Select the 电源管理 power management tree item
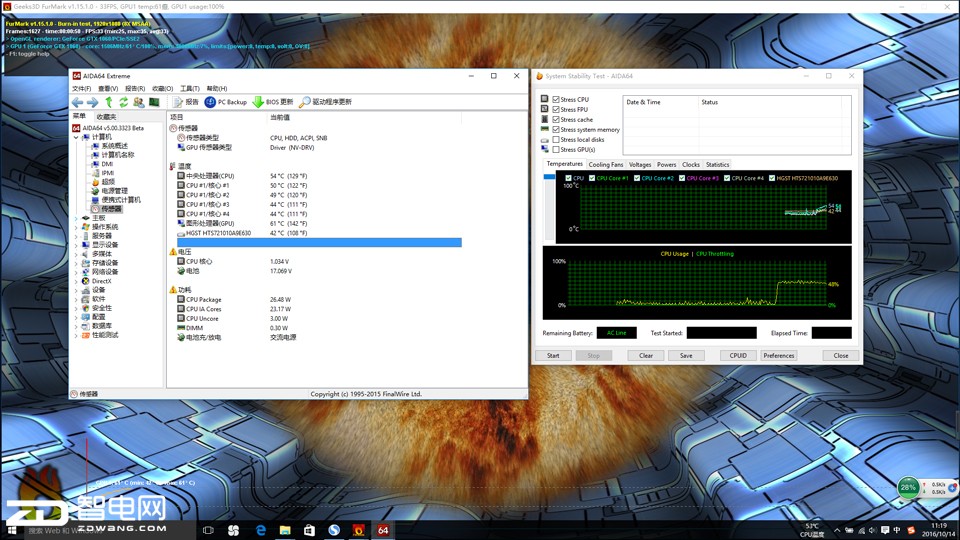The height and width of the screenshot is (540, 960). (114, 191)
